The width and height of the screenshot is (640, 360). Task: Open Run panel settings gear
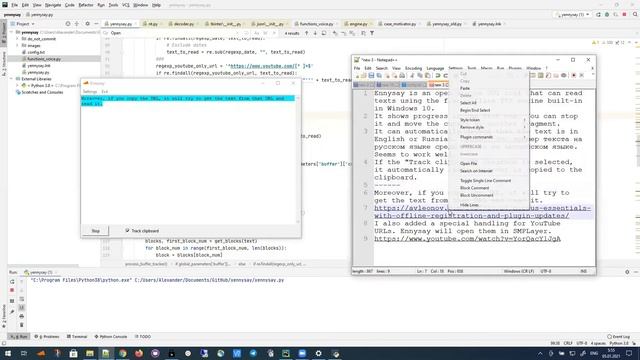(627, 272)
